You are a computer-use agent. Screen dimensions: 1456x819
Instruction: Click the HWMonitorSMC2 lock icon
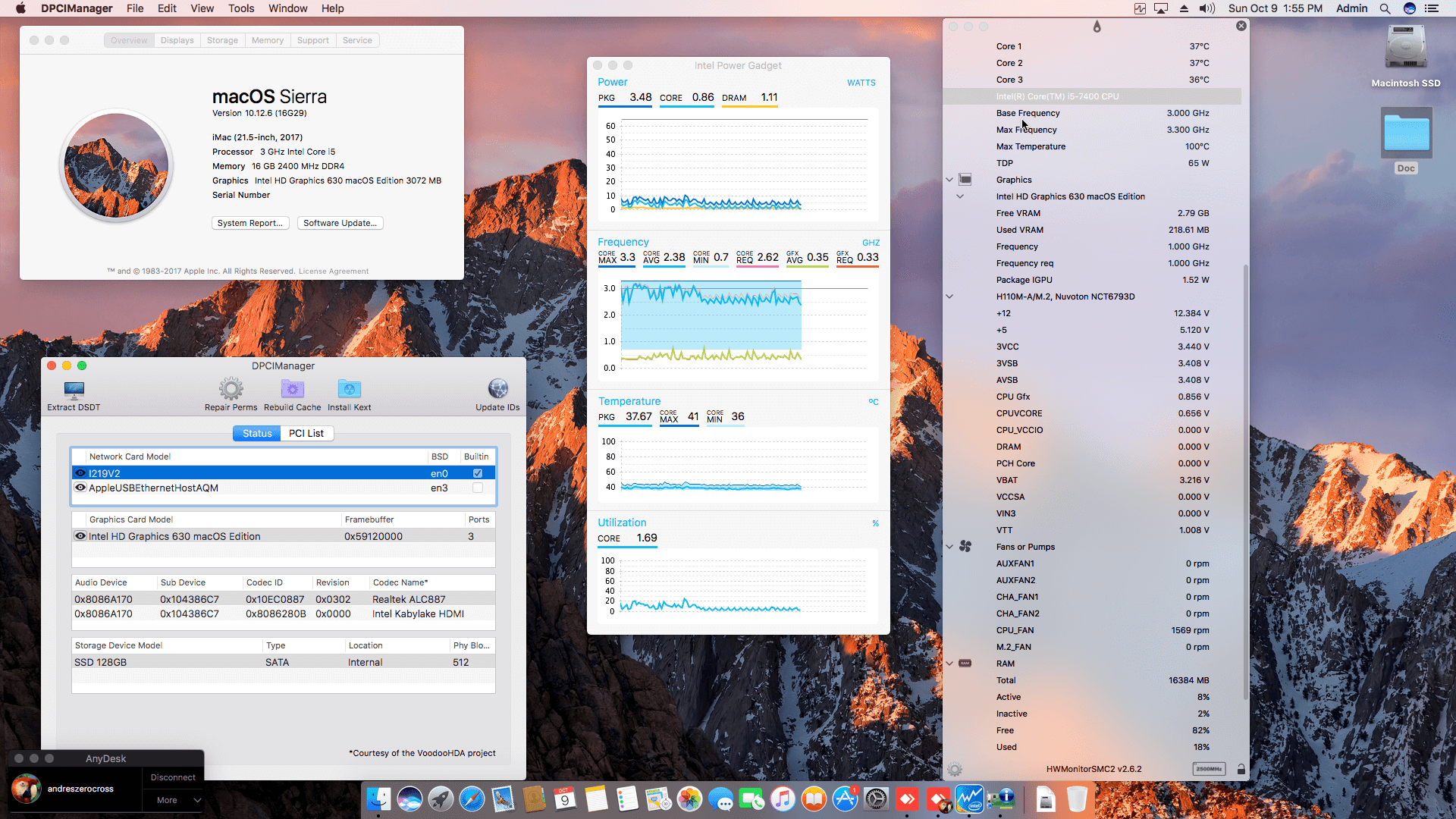click(1241, 769)
